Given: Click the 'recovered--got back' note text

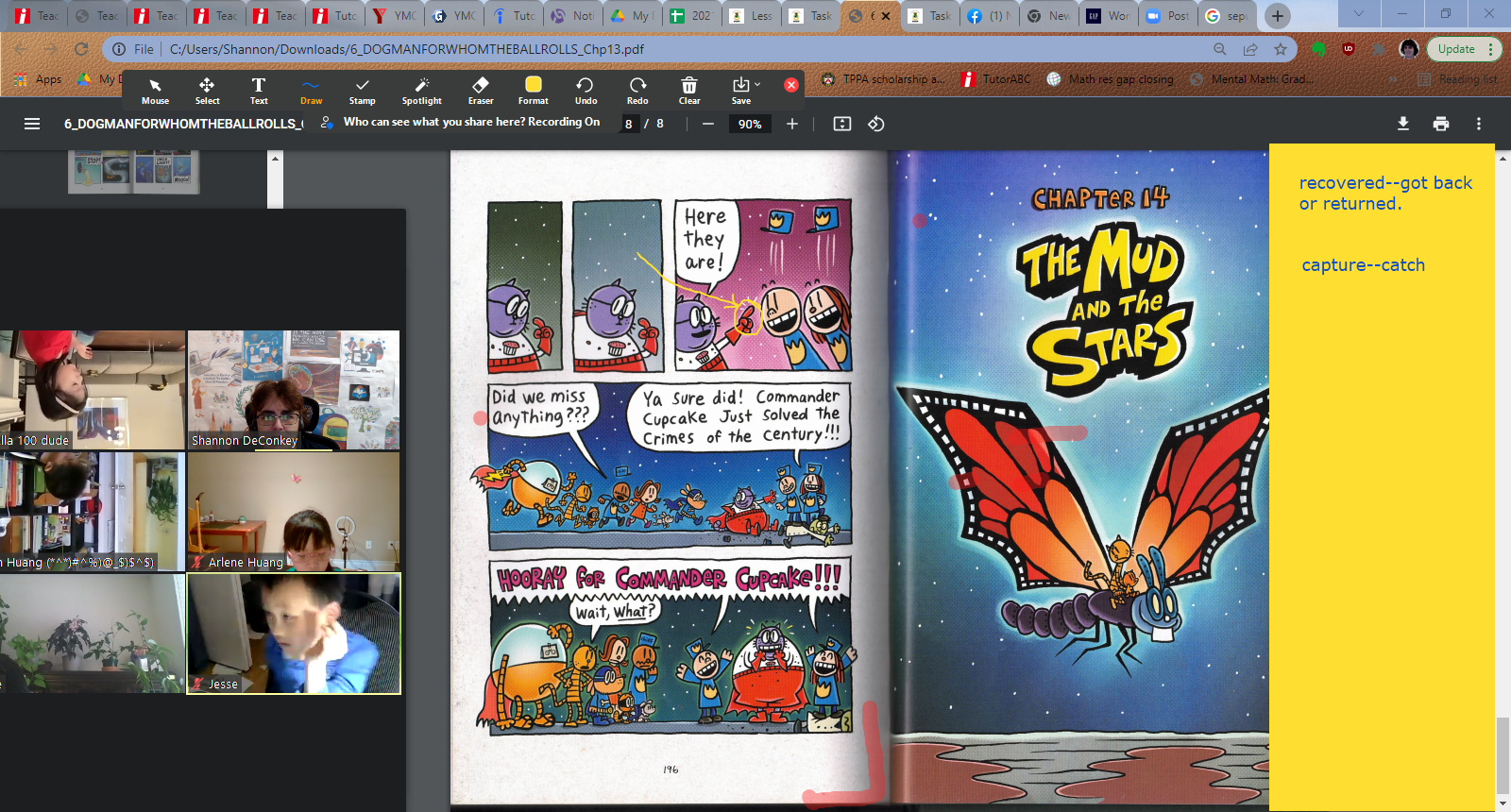Looking at the screenshot, I should (1385, 193).
